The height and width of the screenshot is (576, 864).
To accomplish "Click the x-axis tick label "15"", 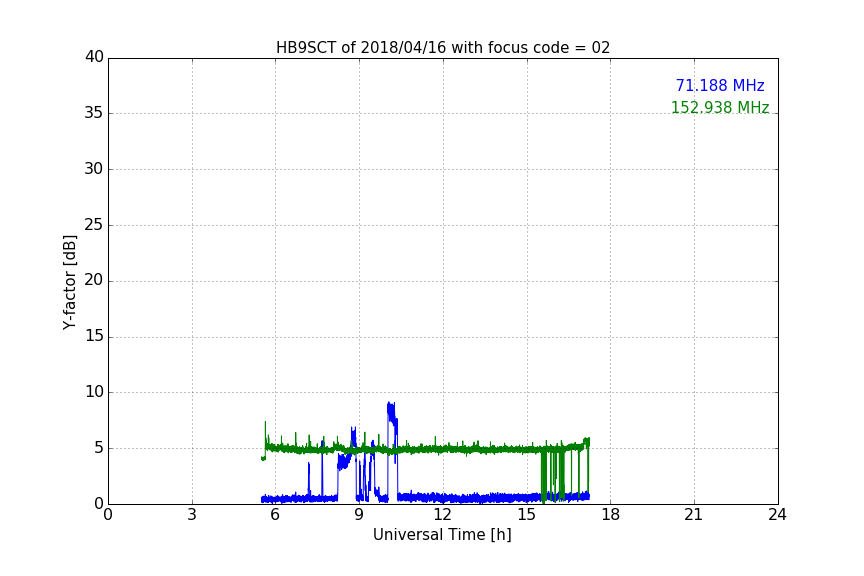I will pyautogui.click(x=526, y=515).
